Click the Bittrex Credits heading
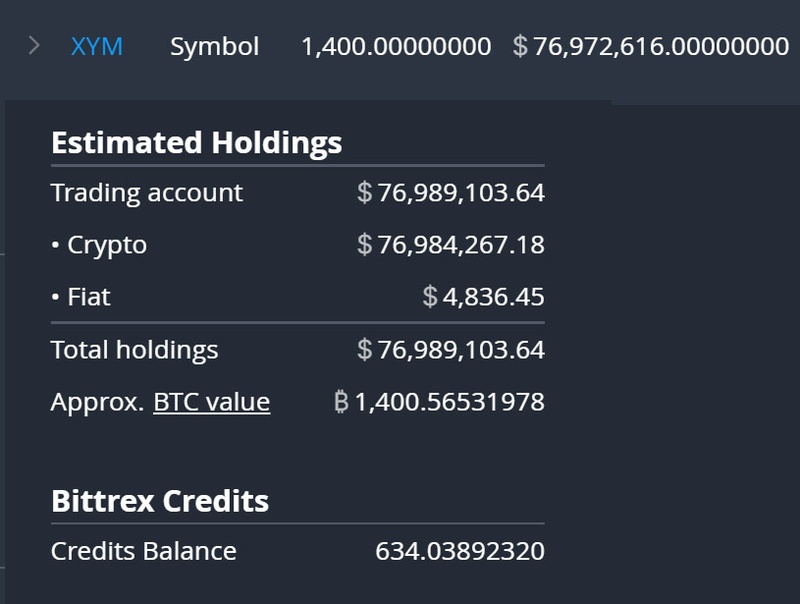The width and height of the screenshot is (800, 604). tap(160, 500)
